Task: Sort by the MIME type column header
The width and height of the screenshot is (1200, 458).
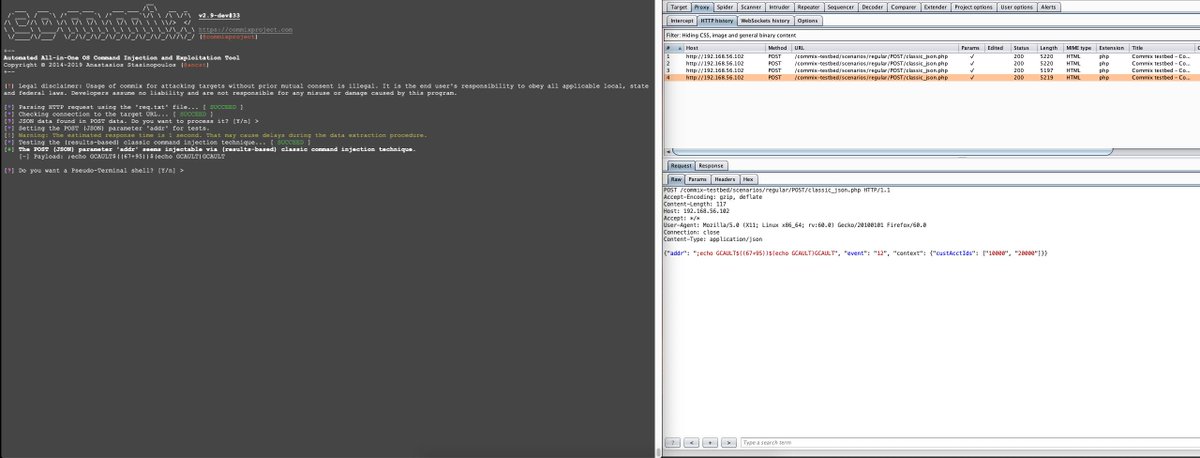Action: coord(1080,48)
